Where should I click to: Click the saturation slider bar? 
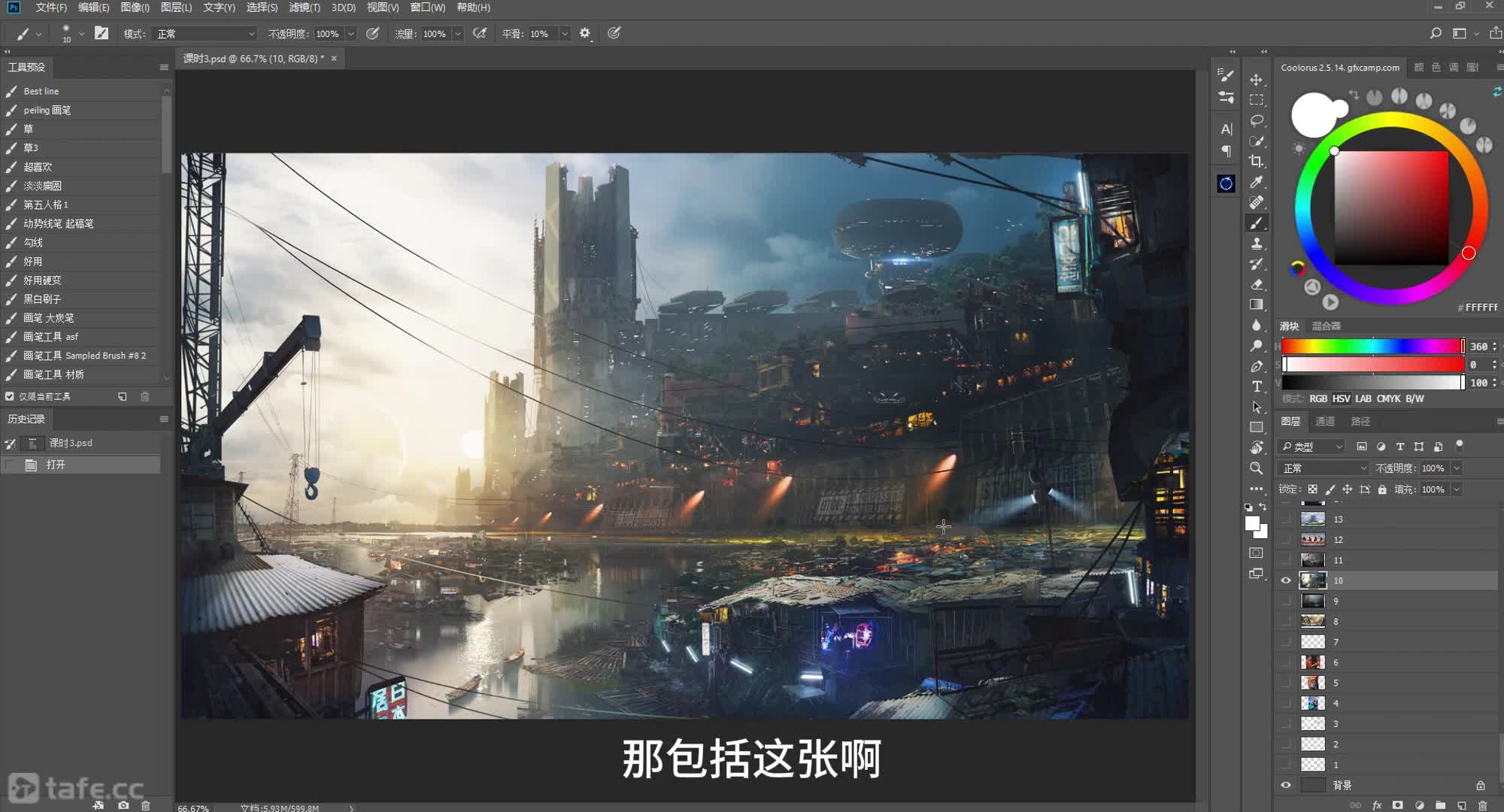1372,365
